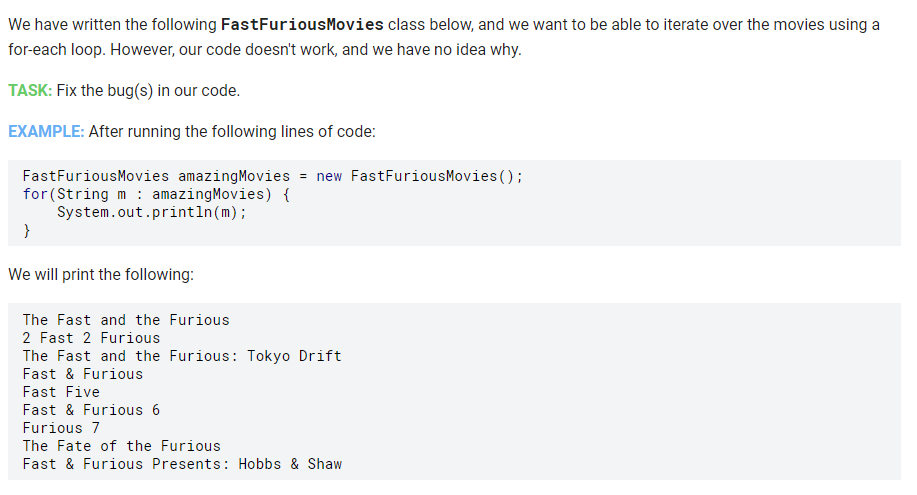Click the 'for(String m : amazingMovies) {' line

click(156, 194)
